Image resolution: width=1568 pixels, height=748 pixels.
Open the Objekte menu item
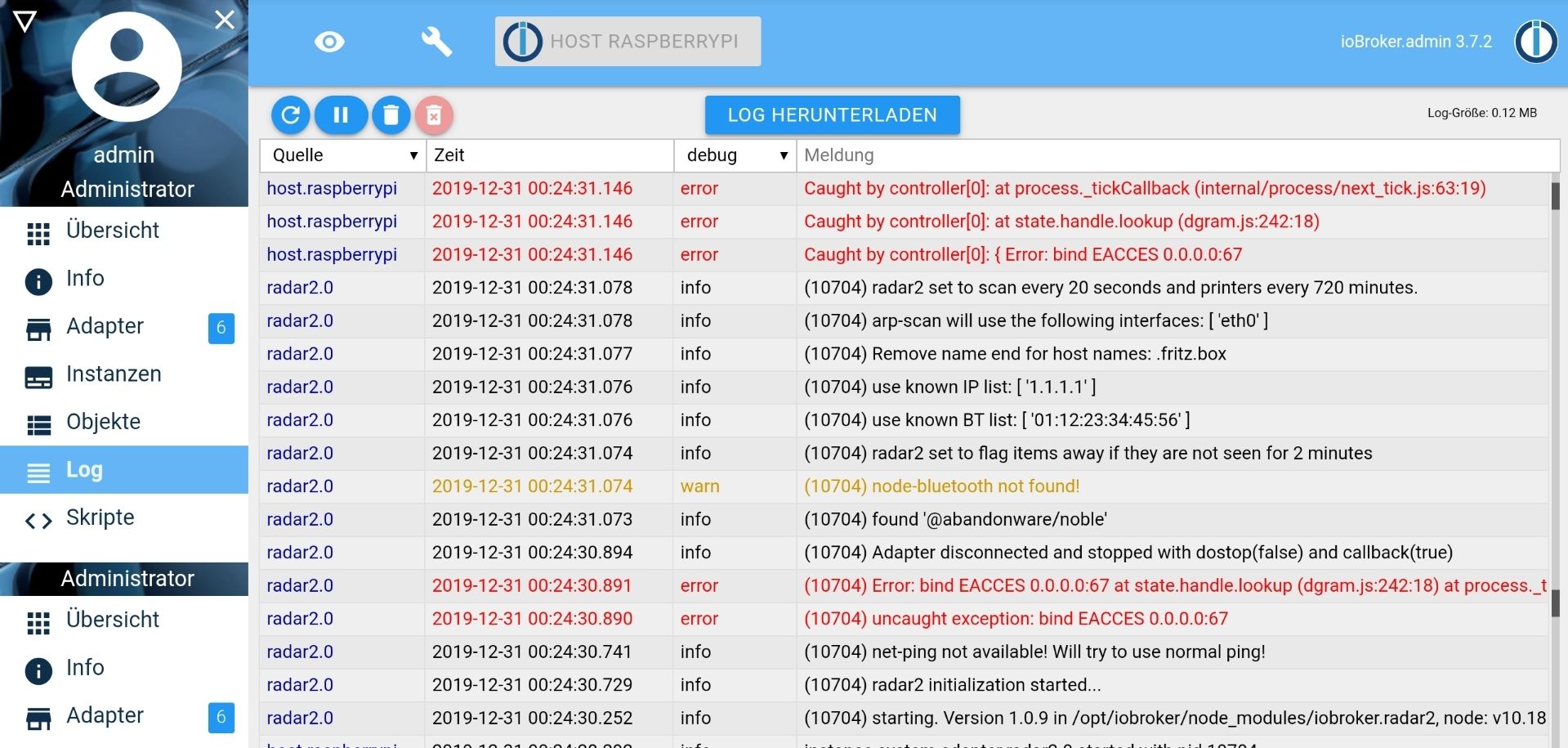(124, 422)
